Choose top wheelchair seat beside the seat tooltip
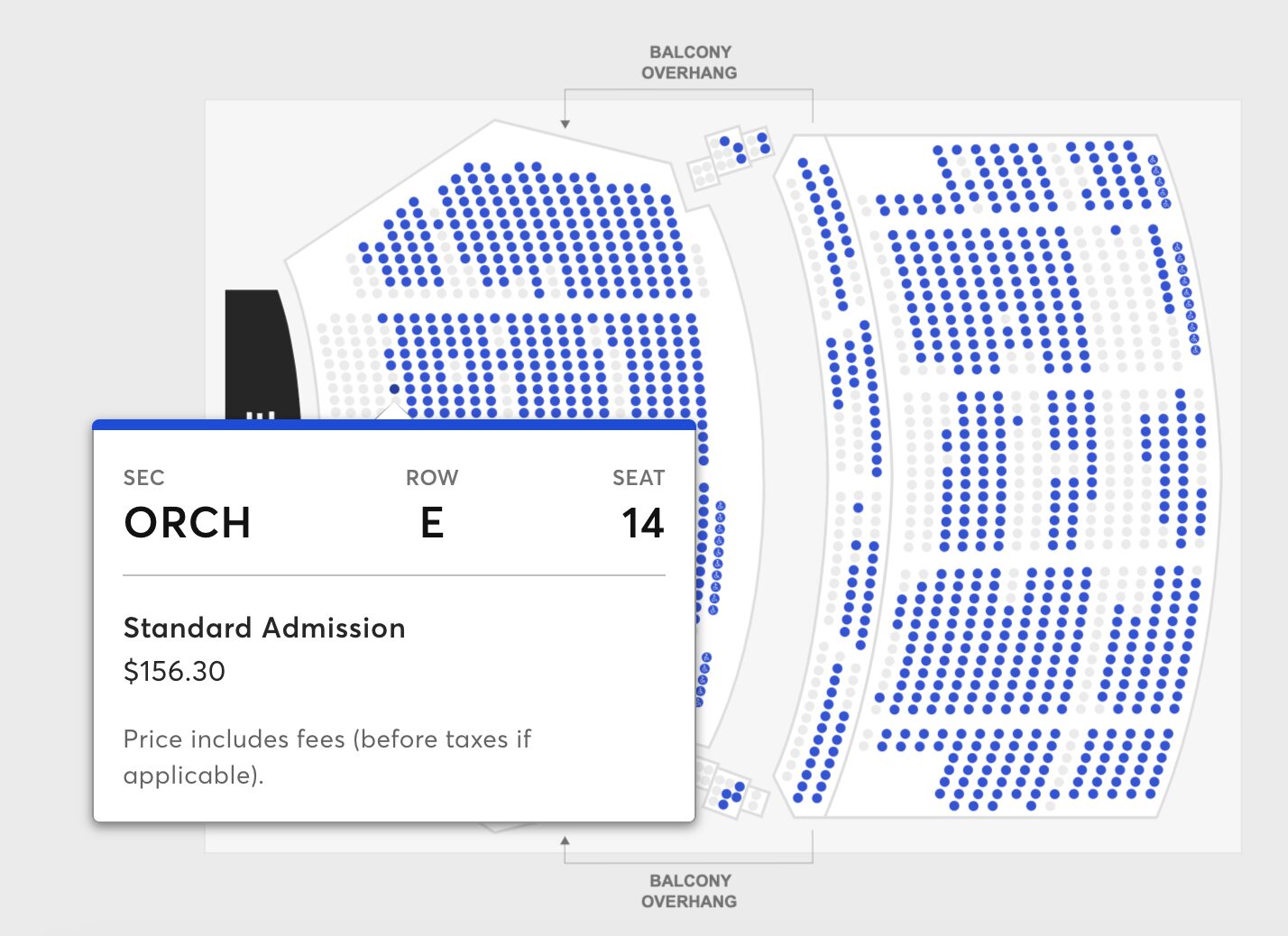Screen dimensions: 1288x936 tap(721, 506)
